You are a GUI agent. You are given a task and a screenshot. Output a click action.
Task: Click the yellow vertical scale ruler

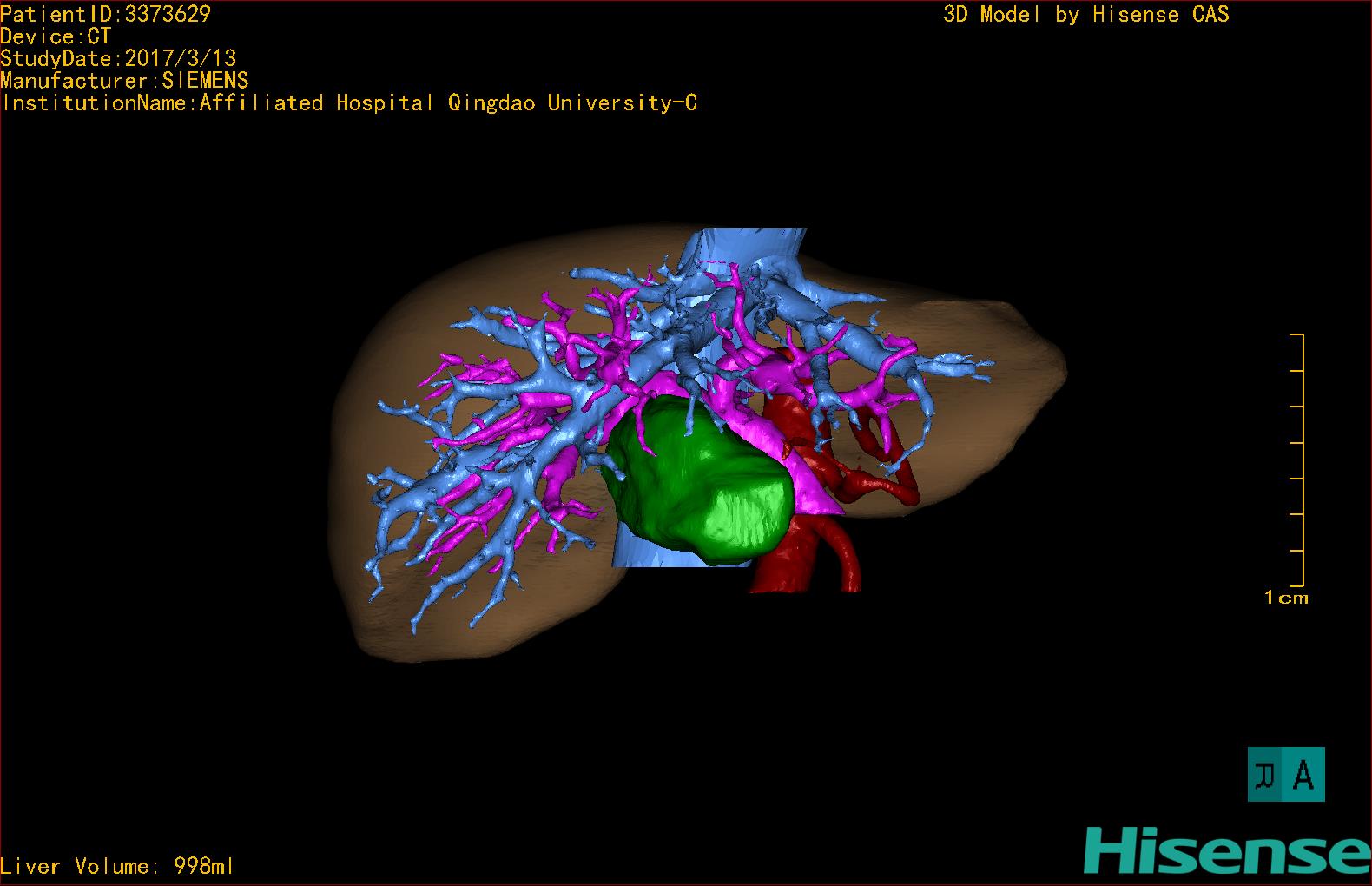coord(1298,460)
